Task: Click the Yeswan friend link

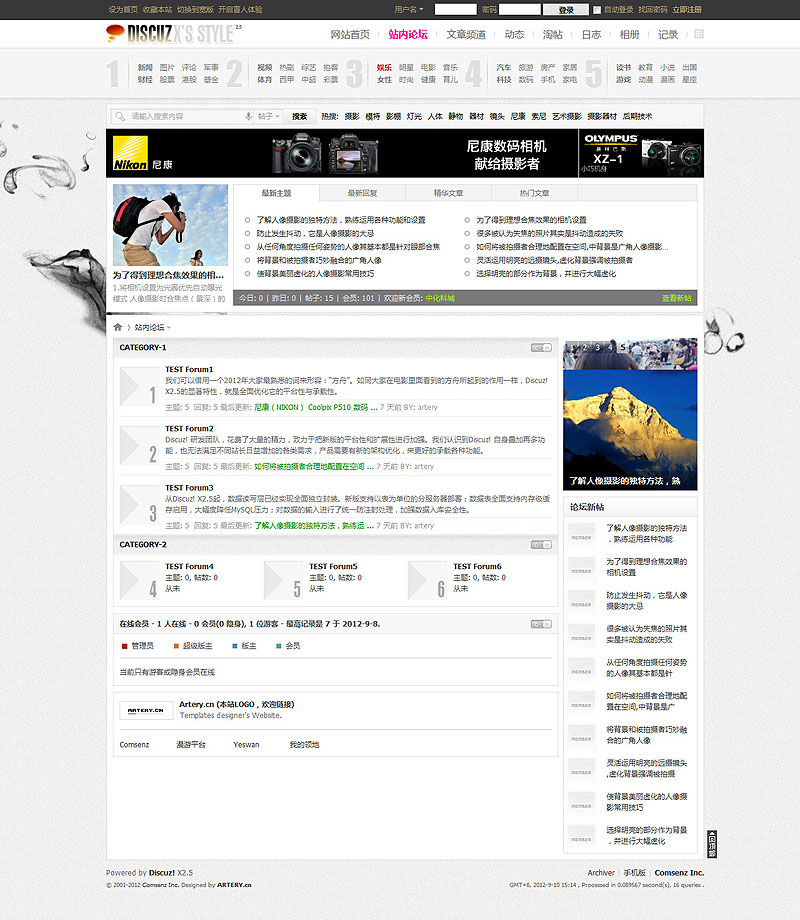Action: coord(246,745)
